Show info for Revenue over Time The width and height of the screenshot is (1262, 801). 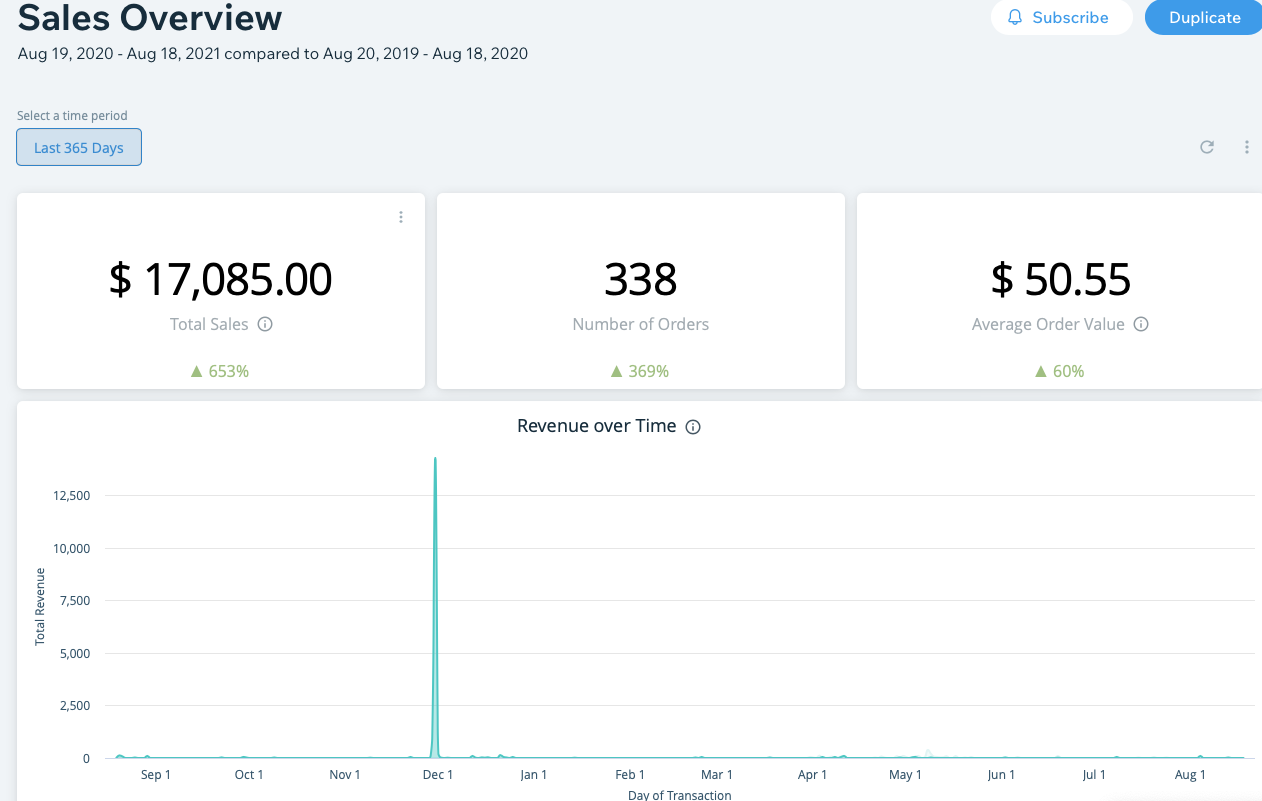693,427
